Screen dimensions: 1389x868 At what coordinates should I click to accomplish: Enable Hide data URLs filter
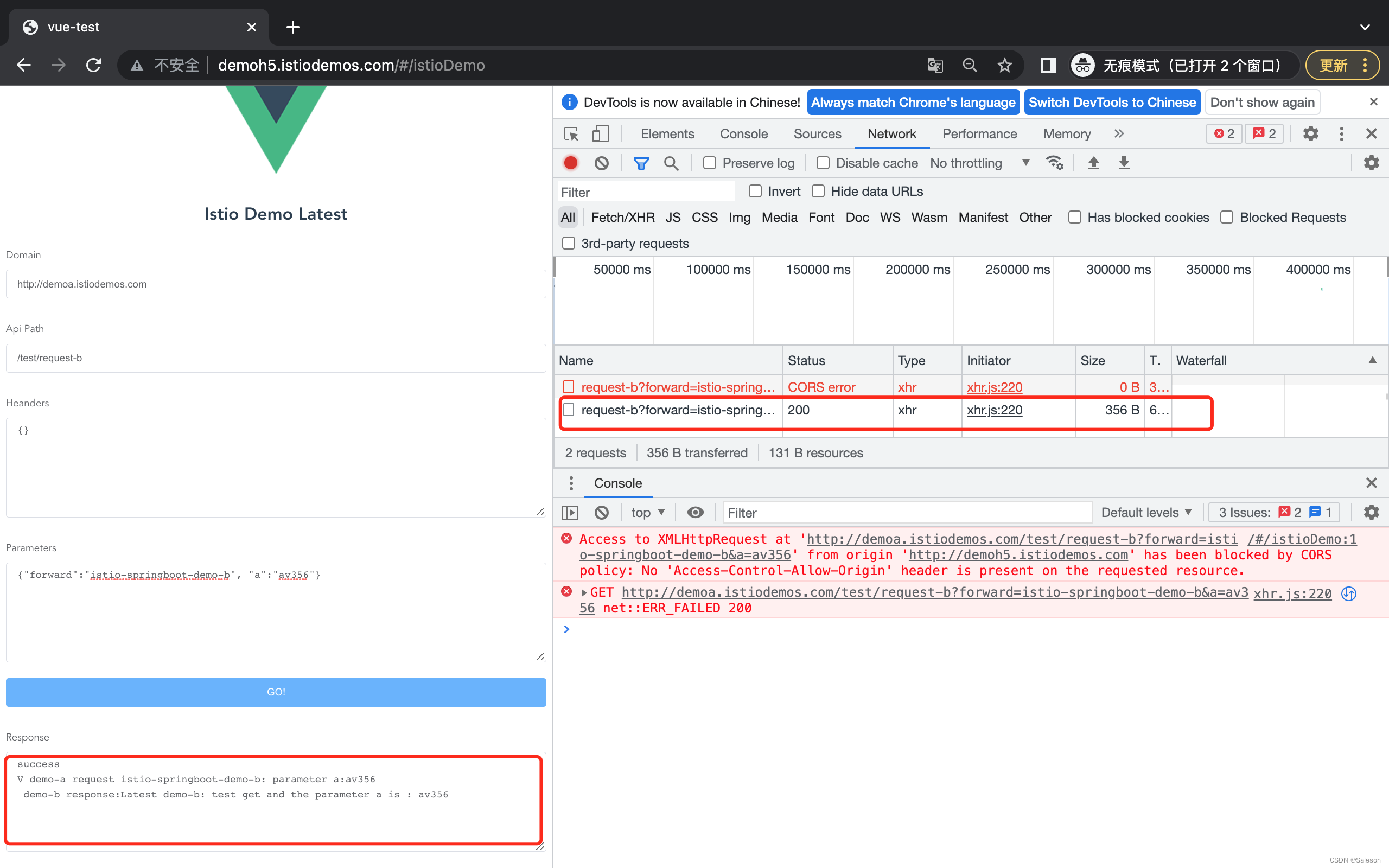pos(820,192)
